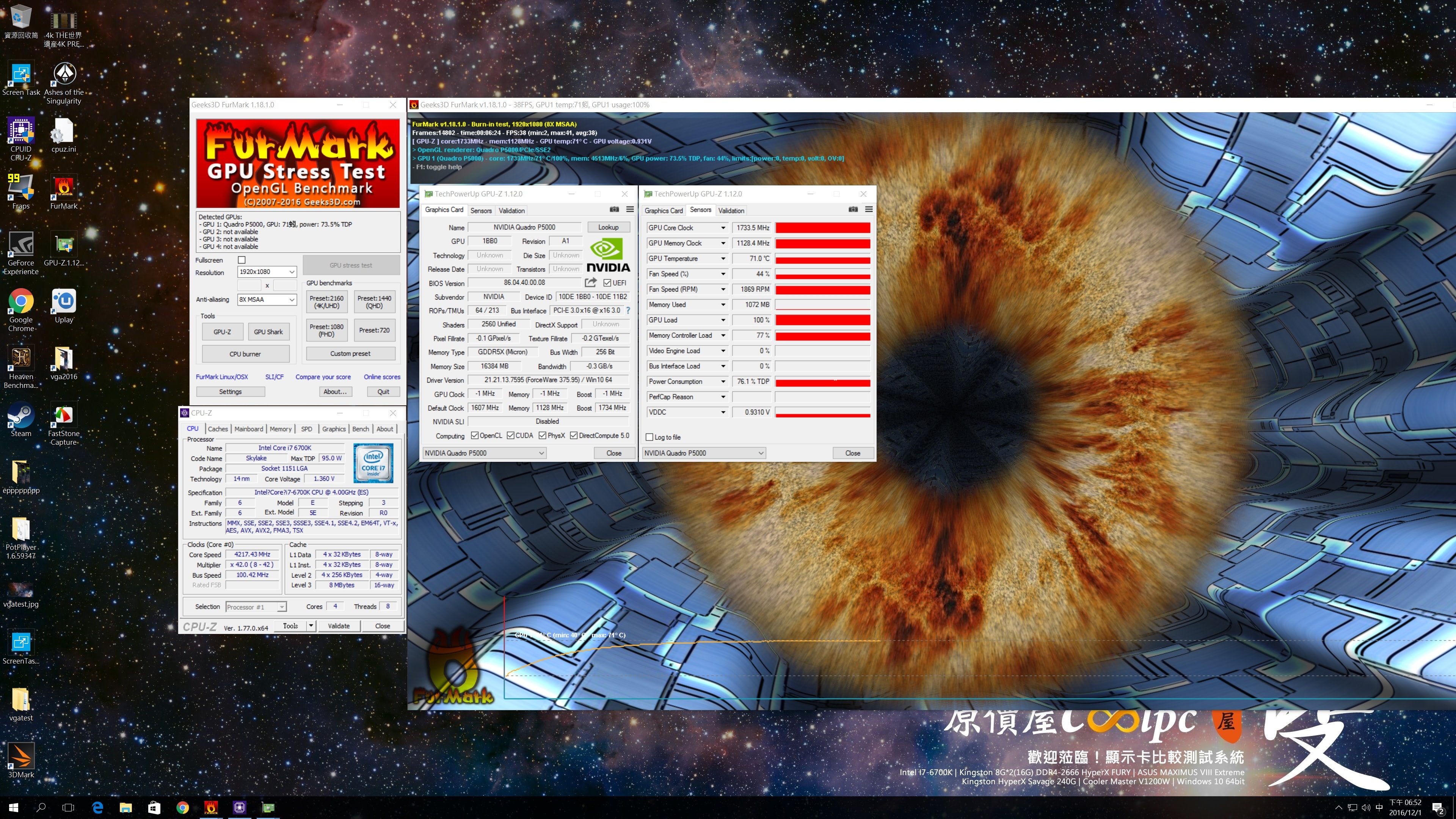This screenshot has width=1456, height=819.
Task: Click the Lookup button in GPU-Z
Action: [x=609, y=227]
